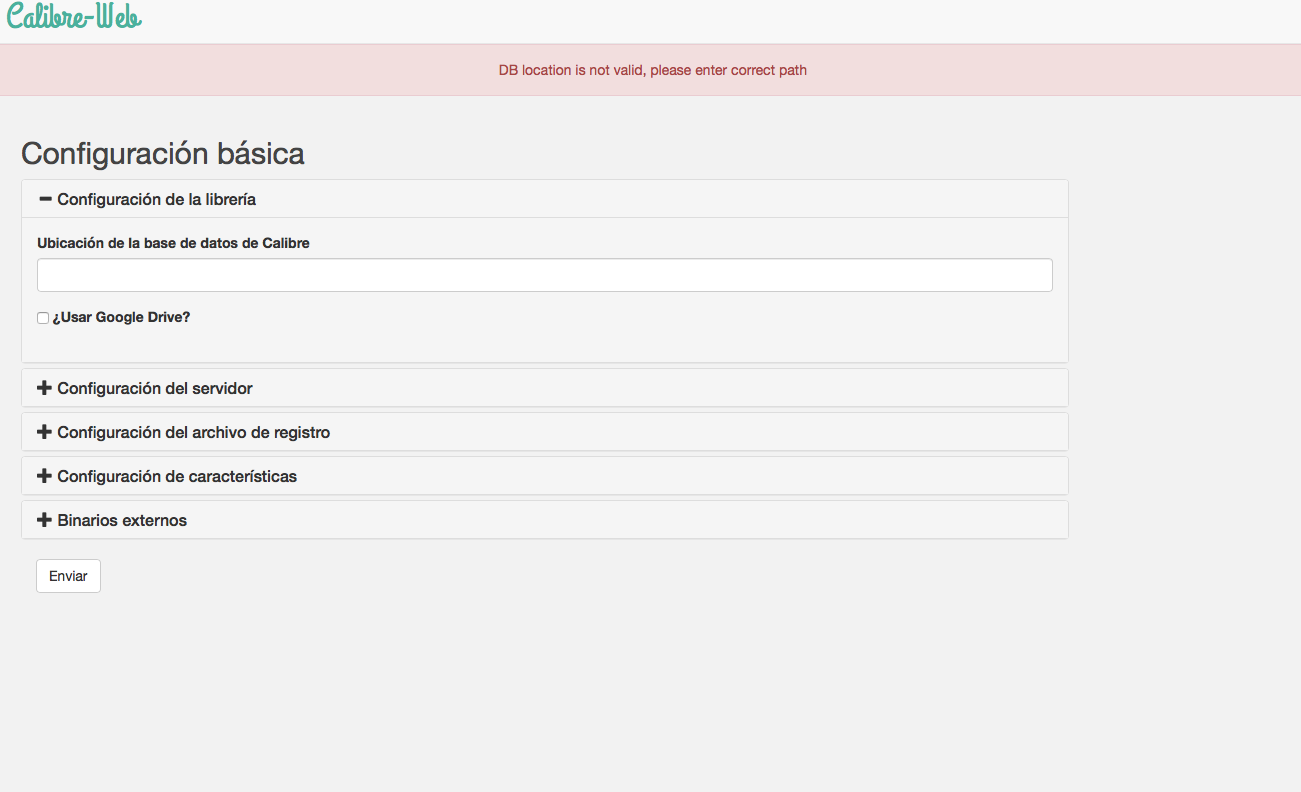
Task: Enable the Usar Google Drive checkbox
Action: (x=43, y=318)
